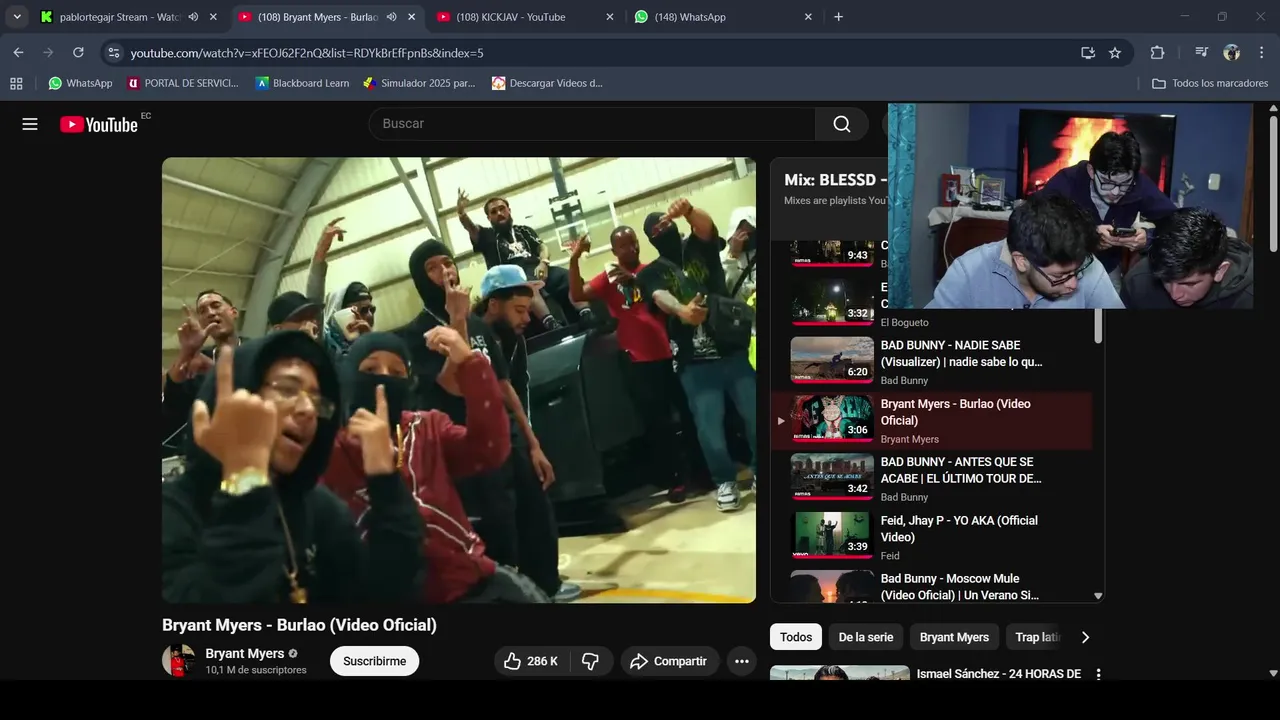Mute the Bryant Myers Burlao tab
1280x720 pixels.
[391, 17]
